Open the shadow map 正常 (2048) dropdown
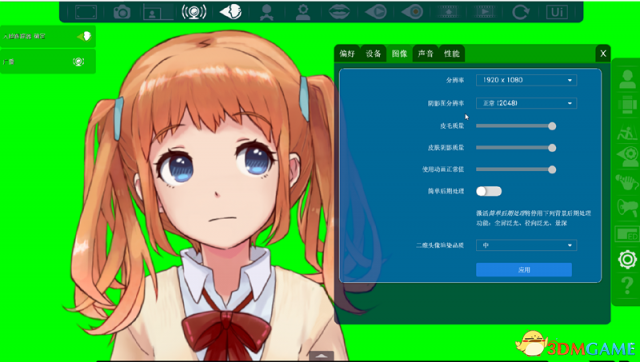The height and width of the screenshot is (362, 640). (x=526, y=103)
